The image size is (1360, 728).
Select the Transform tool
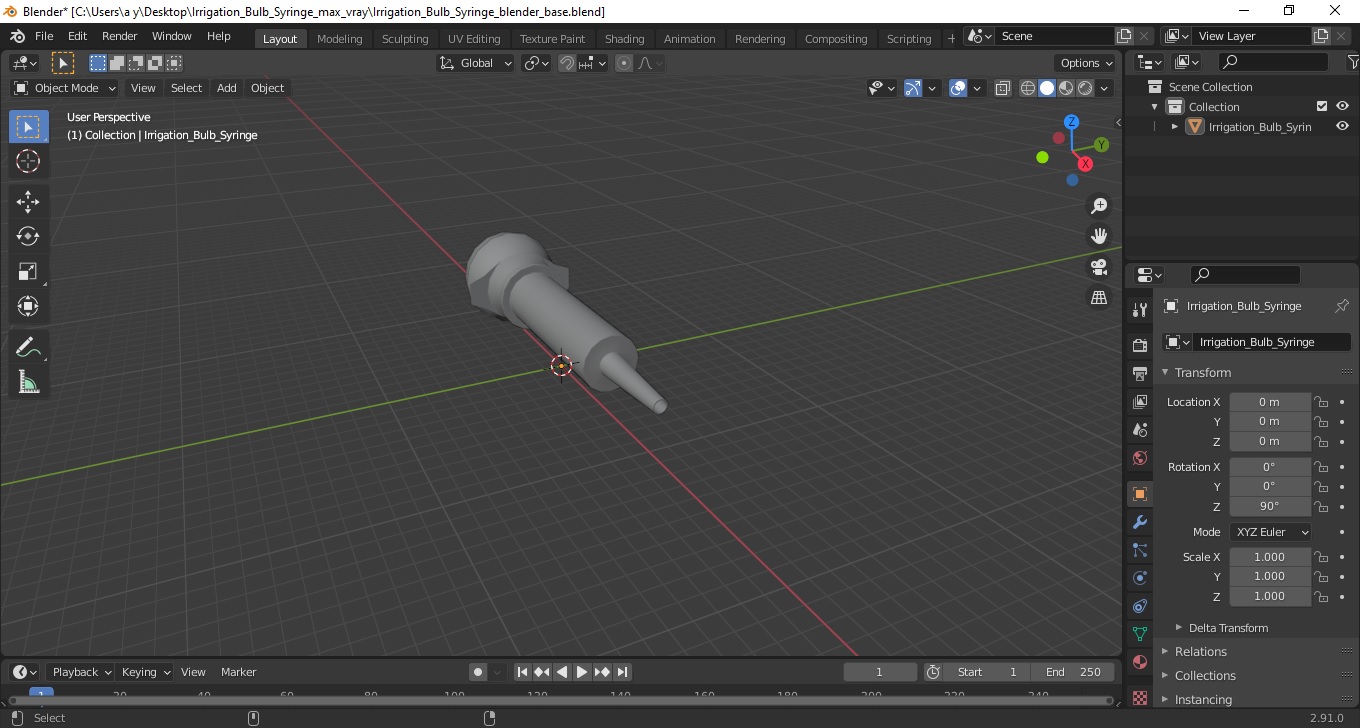point(28,306)
